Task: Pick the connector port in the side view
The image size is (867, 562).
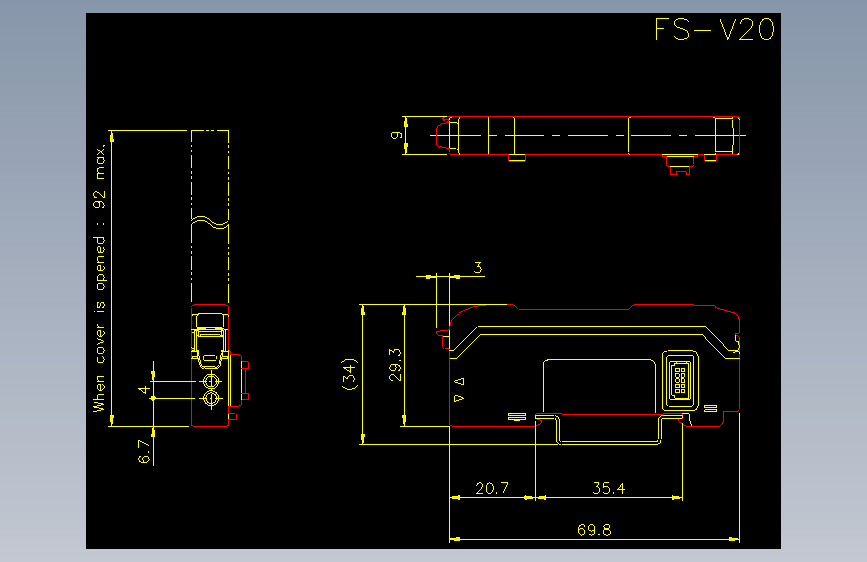Action: (680, 380)
